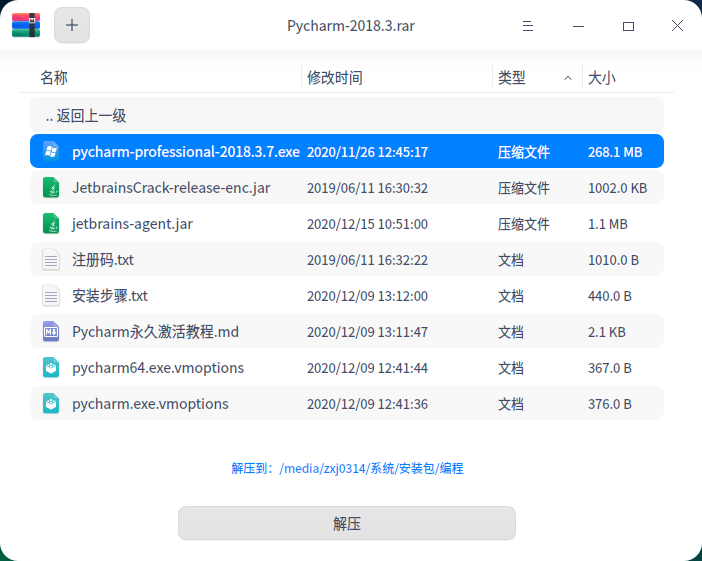Sort the list by 修改时间 column

(x=334, y=78)
